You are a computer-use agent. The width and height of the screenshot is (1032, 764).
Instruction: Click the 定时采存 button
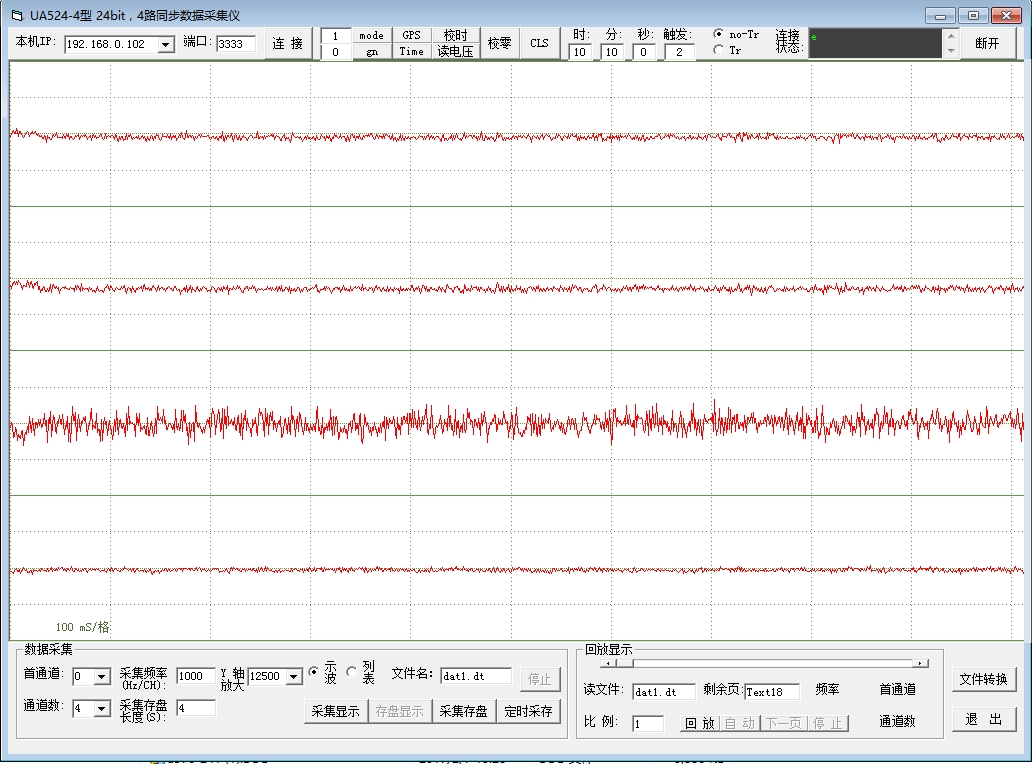click(x=528, y=711)
